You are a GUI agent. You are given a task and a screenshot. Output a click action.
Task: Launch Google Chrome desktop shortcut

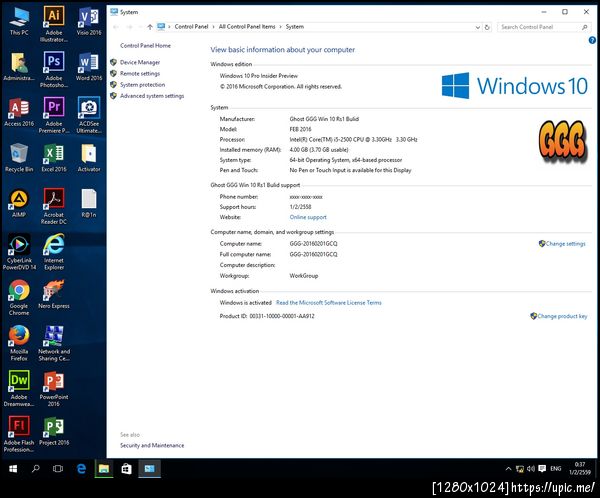[x=19, y=297]
